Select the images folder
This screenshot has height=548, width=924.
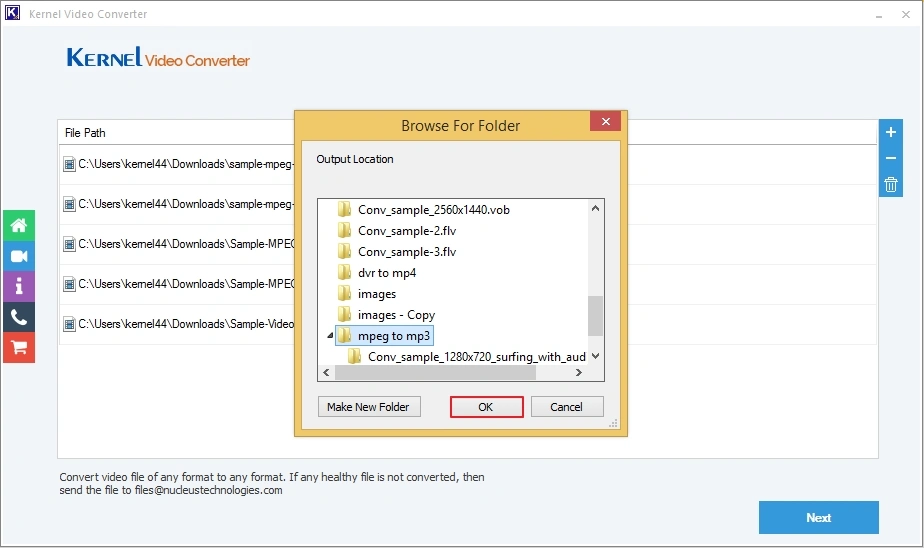377,293
